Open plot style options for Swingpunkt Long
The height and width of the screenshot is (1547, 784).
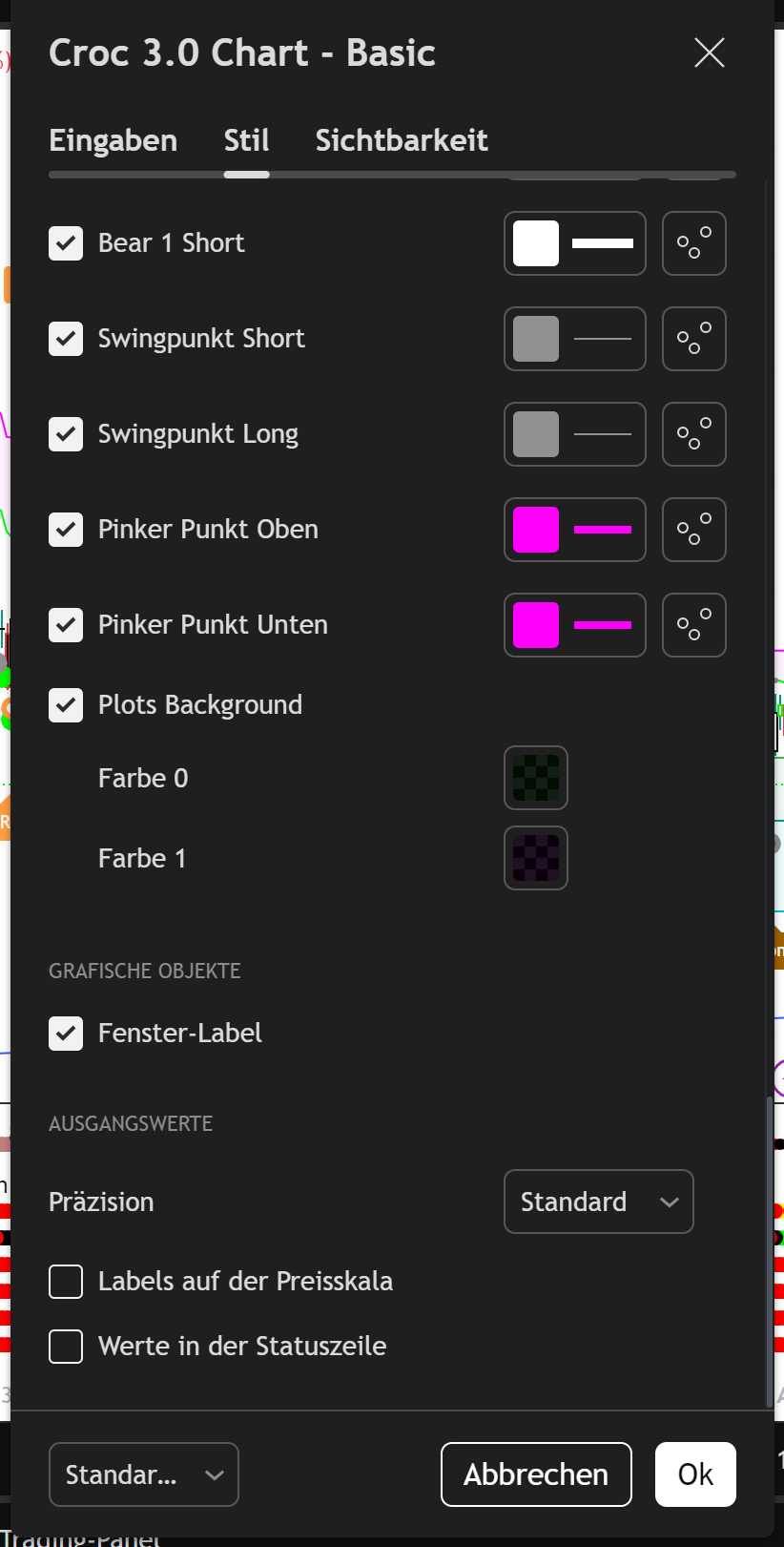click(693, 434)
